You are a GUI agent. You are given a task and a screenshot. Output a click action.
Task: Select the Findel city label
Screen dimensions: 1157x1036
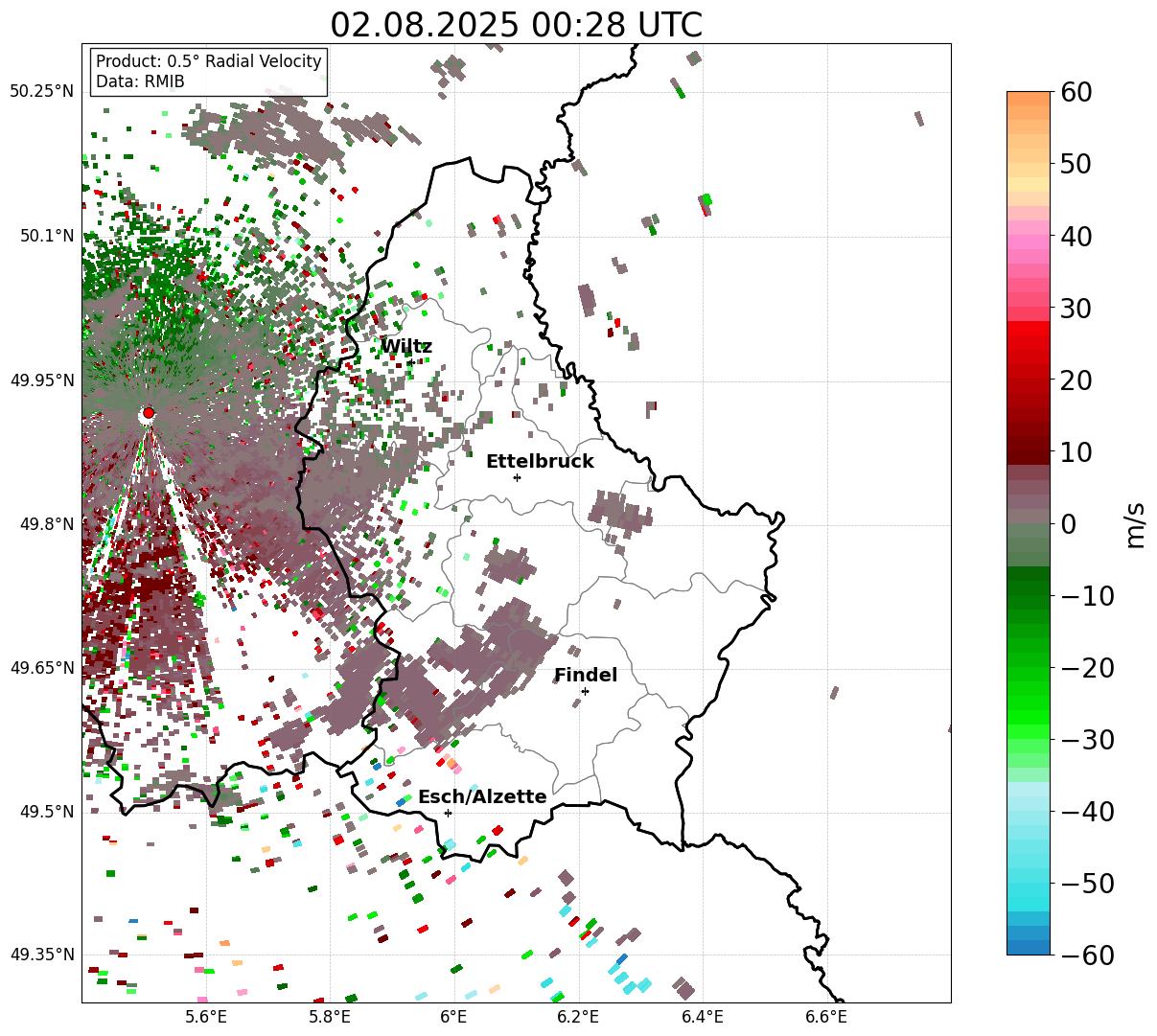coord(586,676)
